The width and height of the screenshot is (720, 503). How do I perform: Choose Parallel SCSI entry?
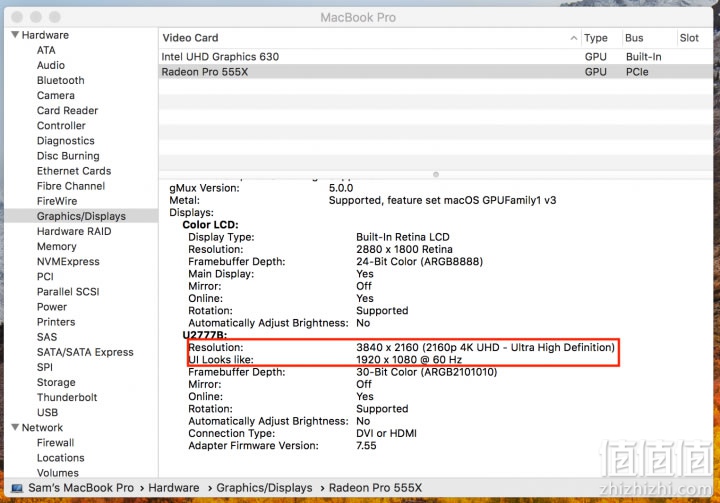[x=68, y=292]
